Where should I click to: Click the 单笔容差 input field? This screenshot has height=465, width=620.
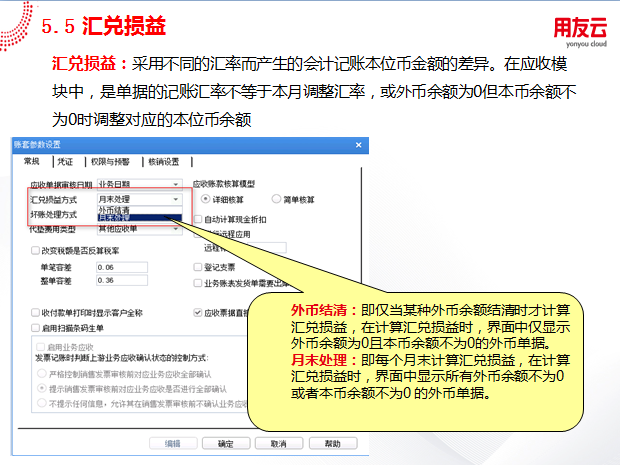tap(124, 268)
